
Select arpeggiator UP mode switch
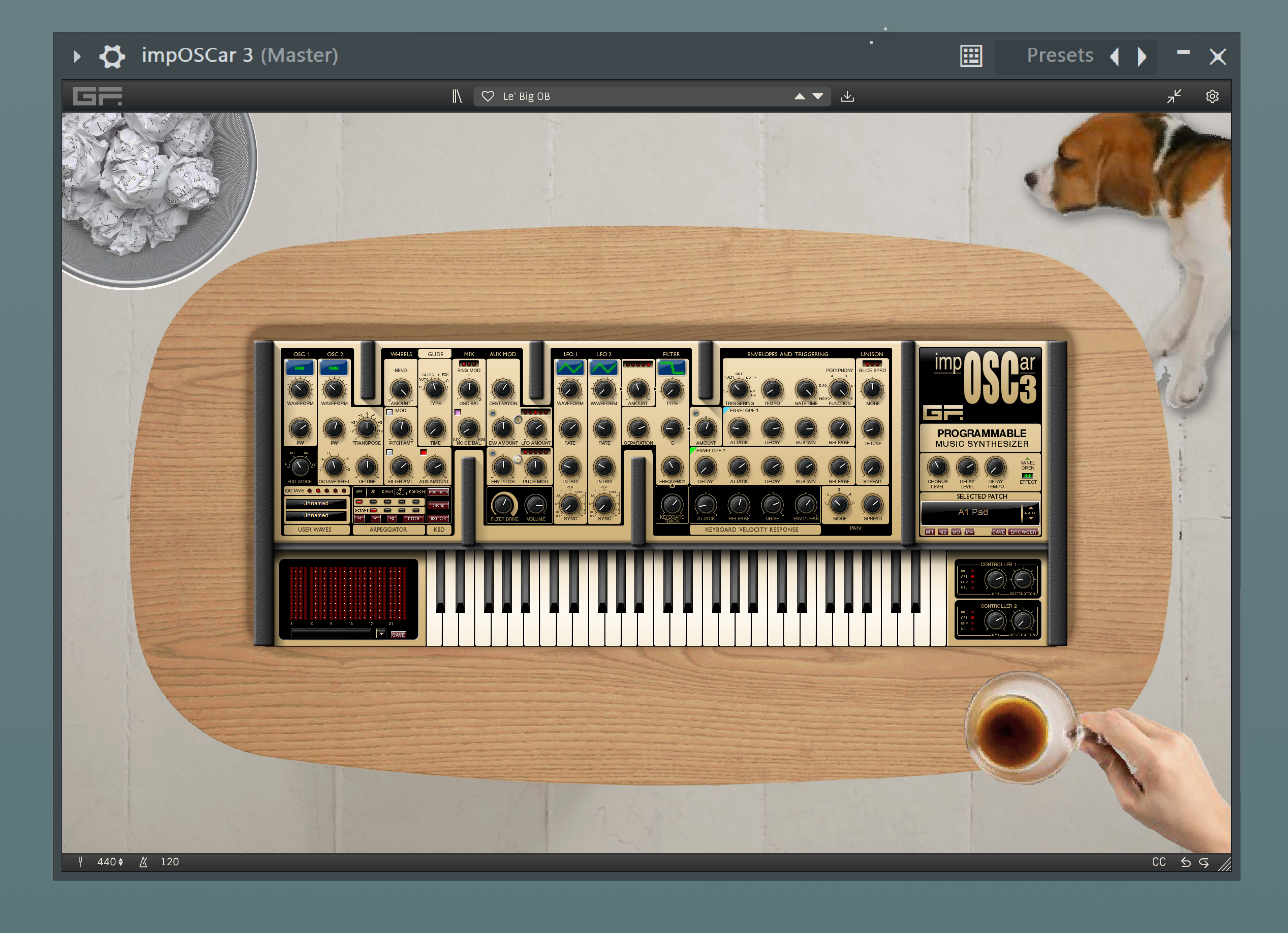click(373, 502)
